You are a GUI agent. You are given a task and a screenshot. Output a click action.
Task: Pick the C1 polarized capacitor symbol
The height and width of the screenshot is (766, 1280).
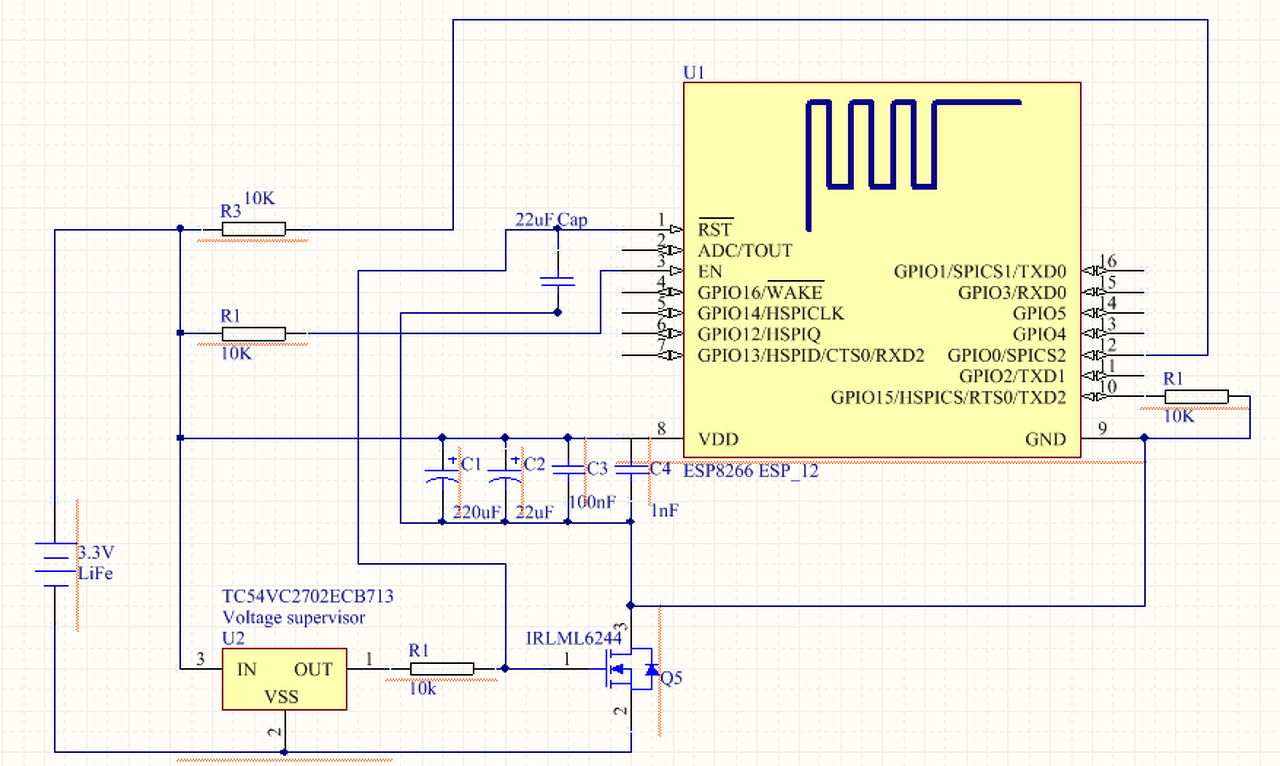[x=442, y=475]
